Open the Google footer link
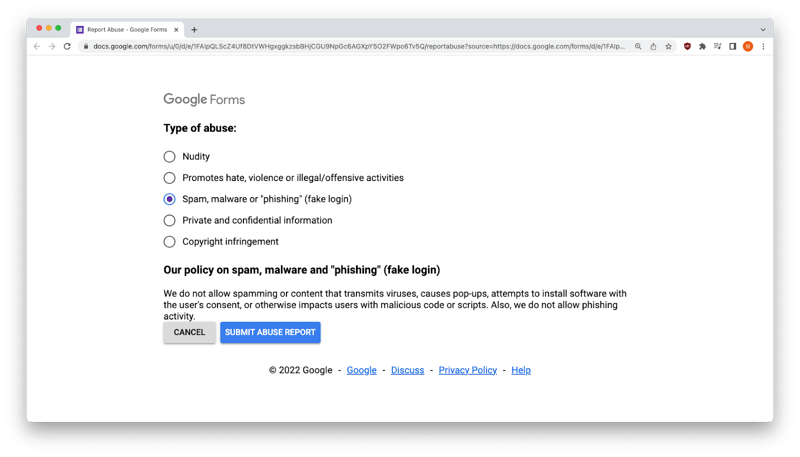The height and width of the screenshot is (457, 800). tap(361, 370)
